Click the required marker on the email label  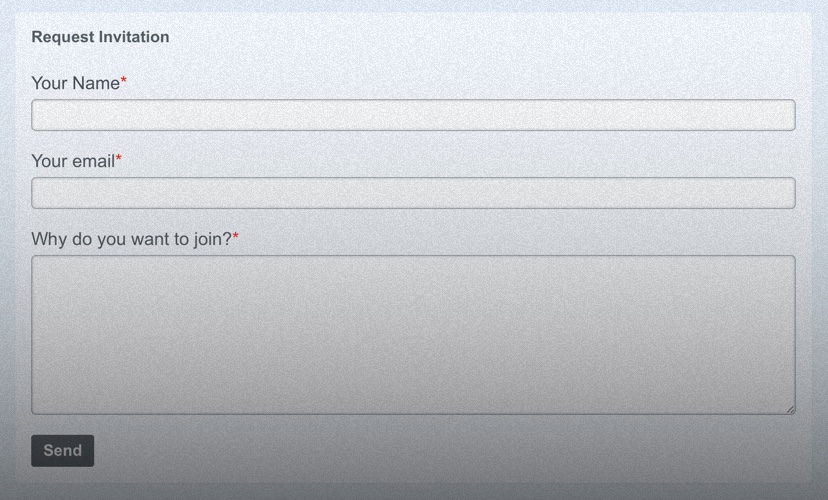tap(119, 160)
